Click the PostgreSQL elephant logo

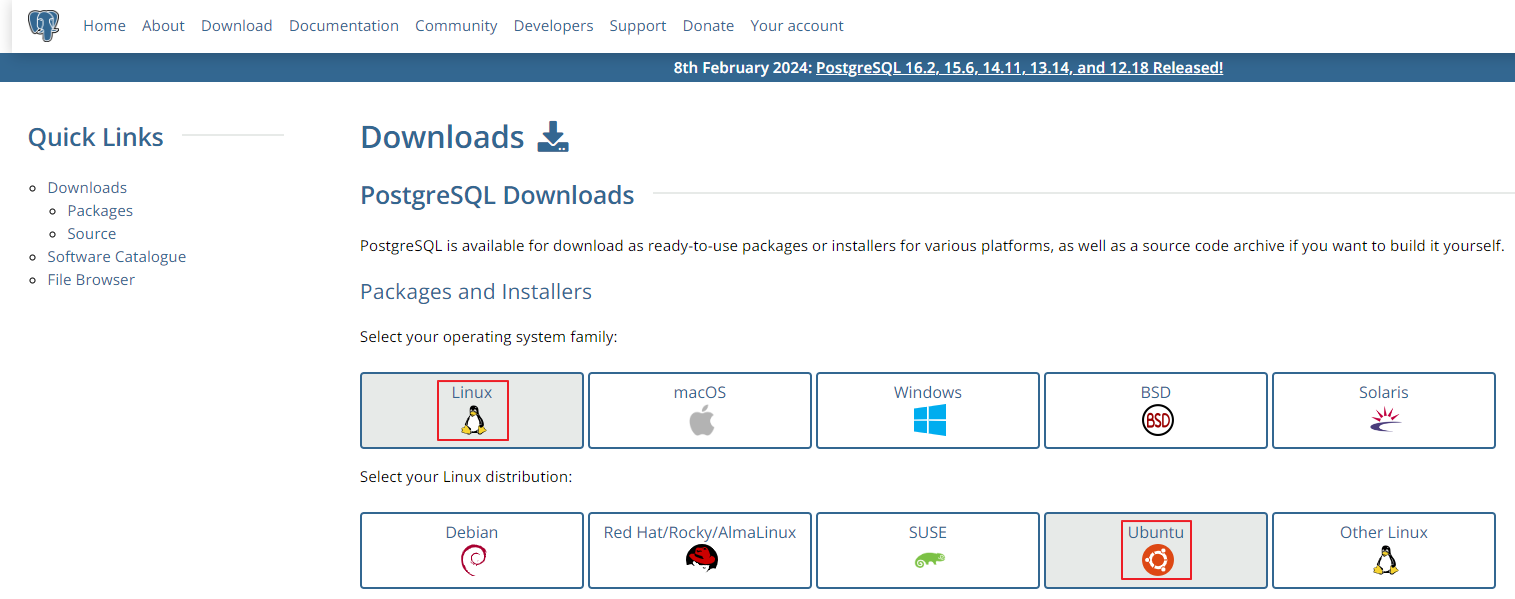[x=43, y=25]
